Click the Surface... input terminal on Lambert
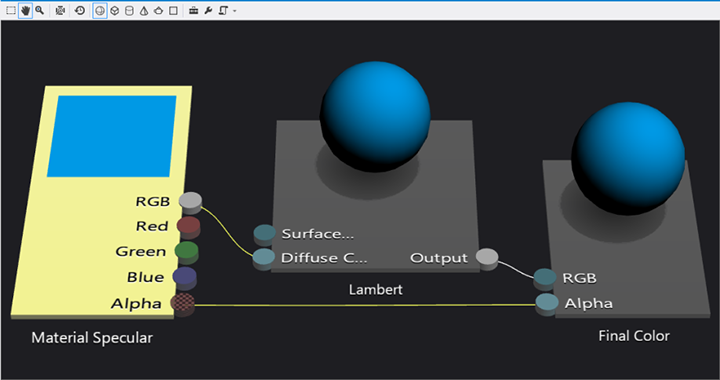The image size is (720, 380). [x=264, y=235]
